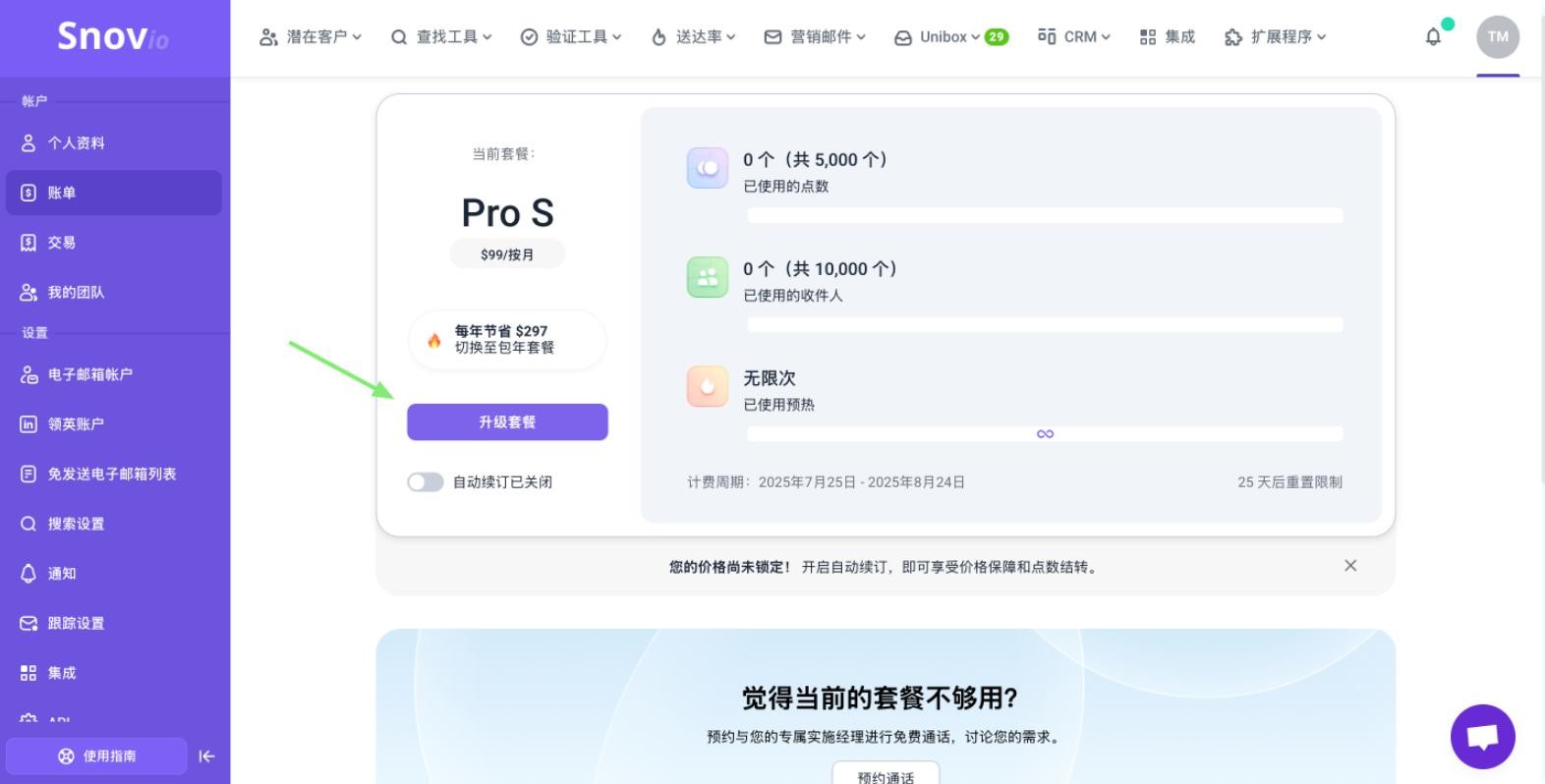Click the warm-up usage progress bar
The height and width of the screenshot is (784, 1545).
click(x=1044, y=434)
